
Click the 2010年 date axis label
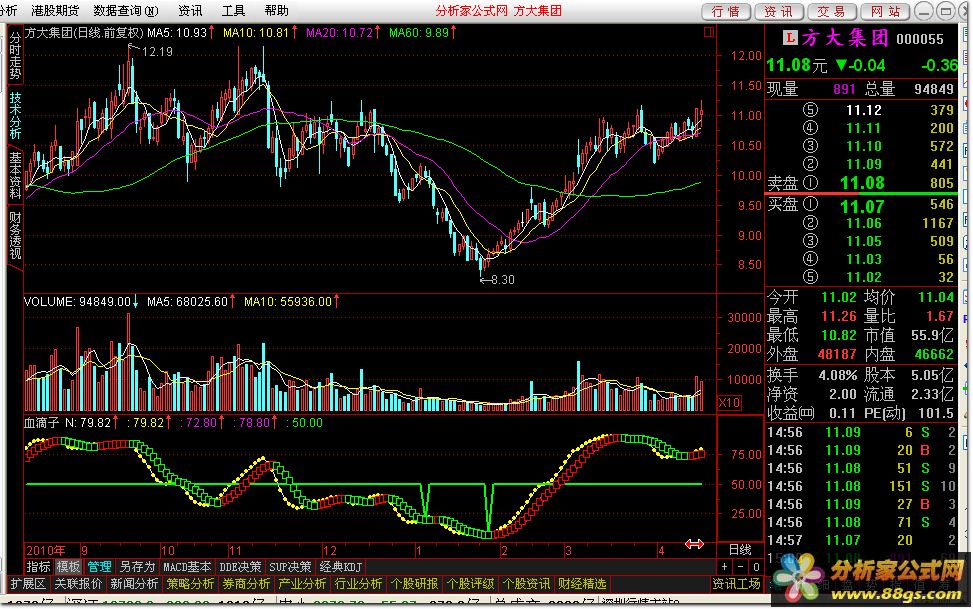point(46,551)
